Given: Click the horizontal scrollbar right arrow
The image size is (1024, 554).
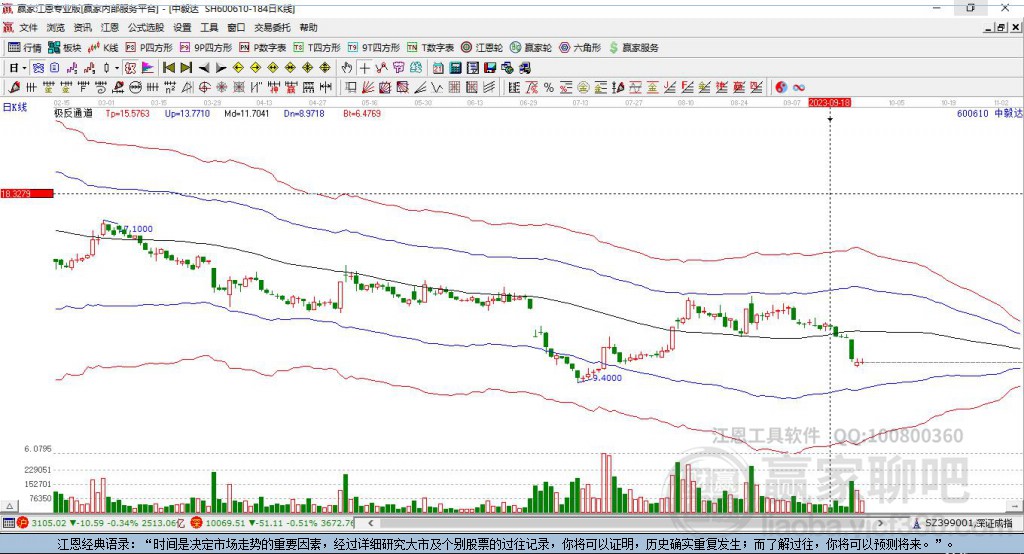Looking at the screenshot, I should point(880,523).
